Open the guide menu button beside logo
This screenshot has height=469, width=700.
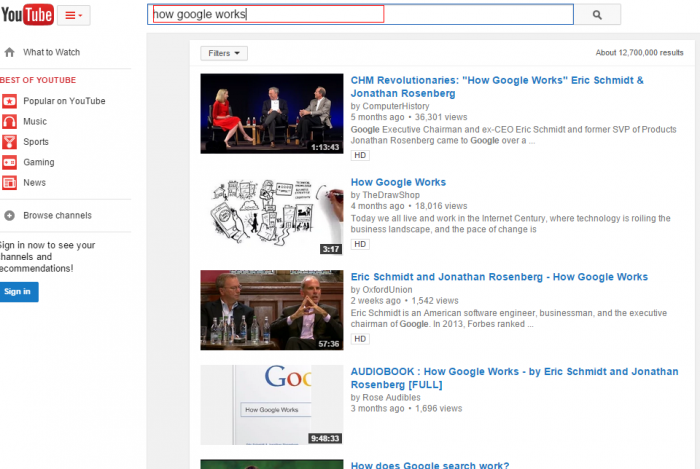(x=74, y=15)
